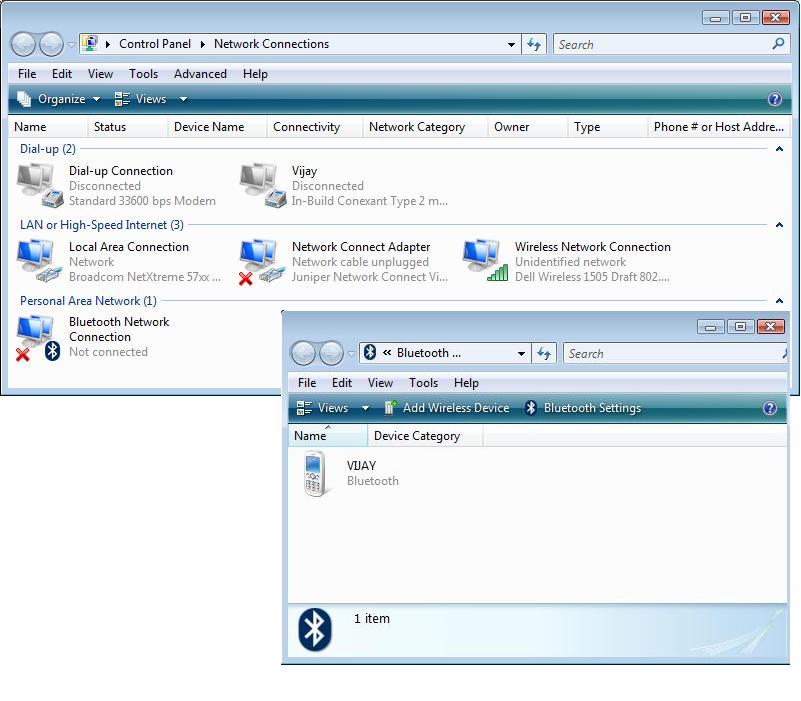Collapse the Dial-up group
Image resolution: width=801 pixels, height=701 pixels.
click(x=779, y=149)
